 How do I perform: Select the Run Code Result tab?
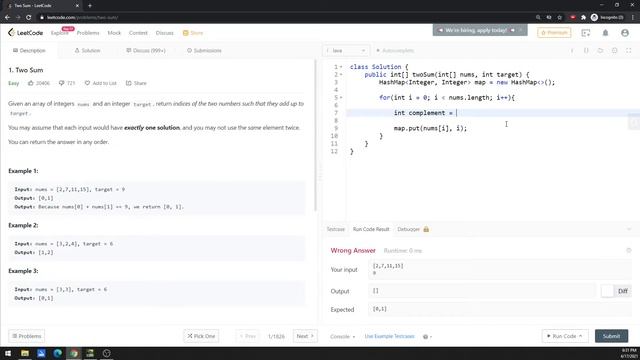pyautogui.click(x=371, y=229)
